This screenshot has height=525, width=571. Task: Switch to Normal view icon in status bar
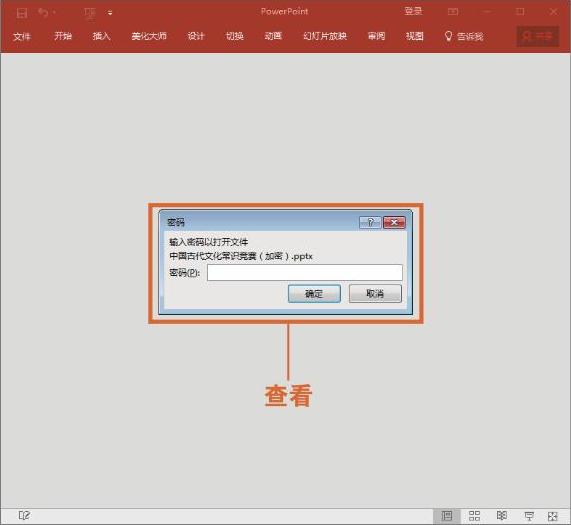click(x=447, y=516)
